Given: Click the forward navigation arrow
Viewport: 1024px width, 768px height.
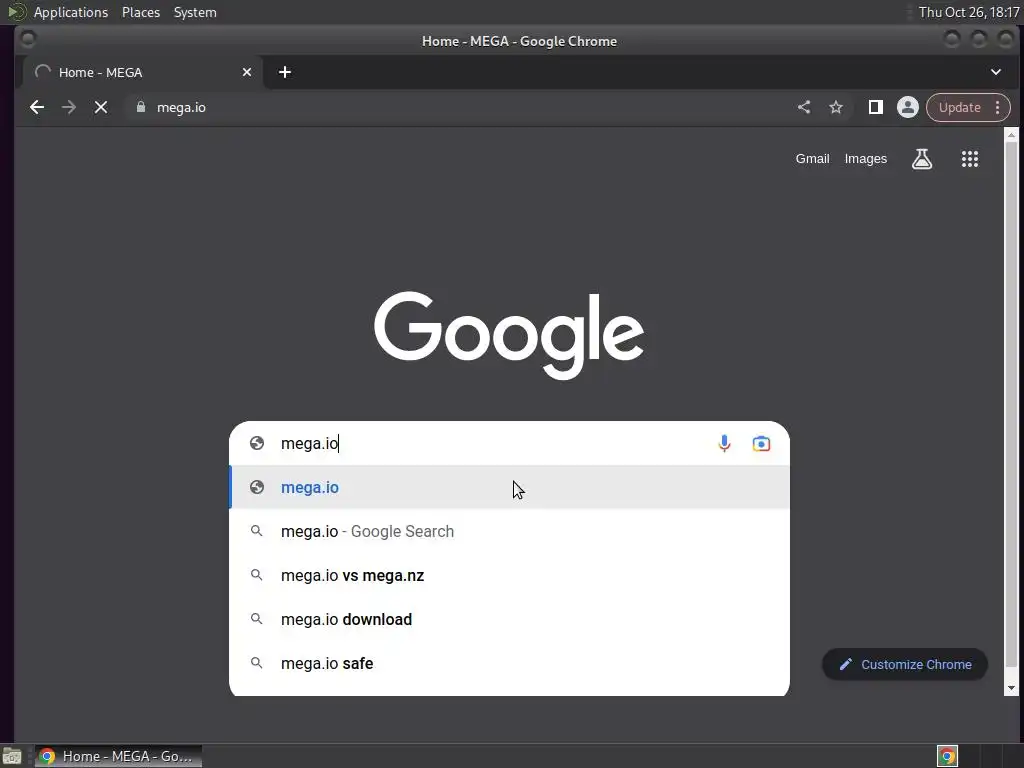Looking at the screenshot, I should (69, 108).
